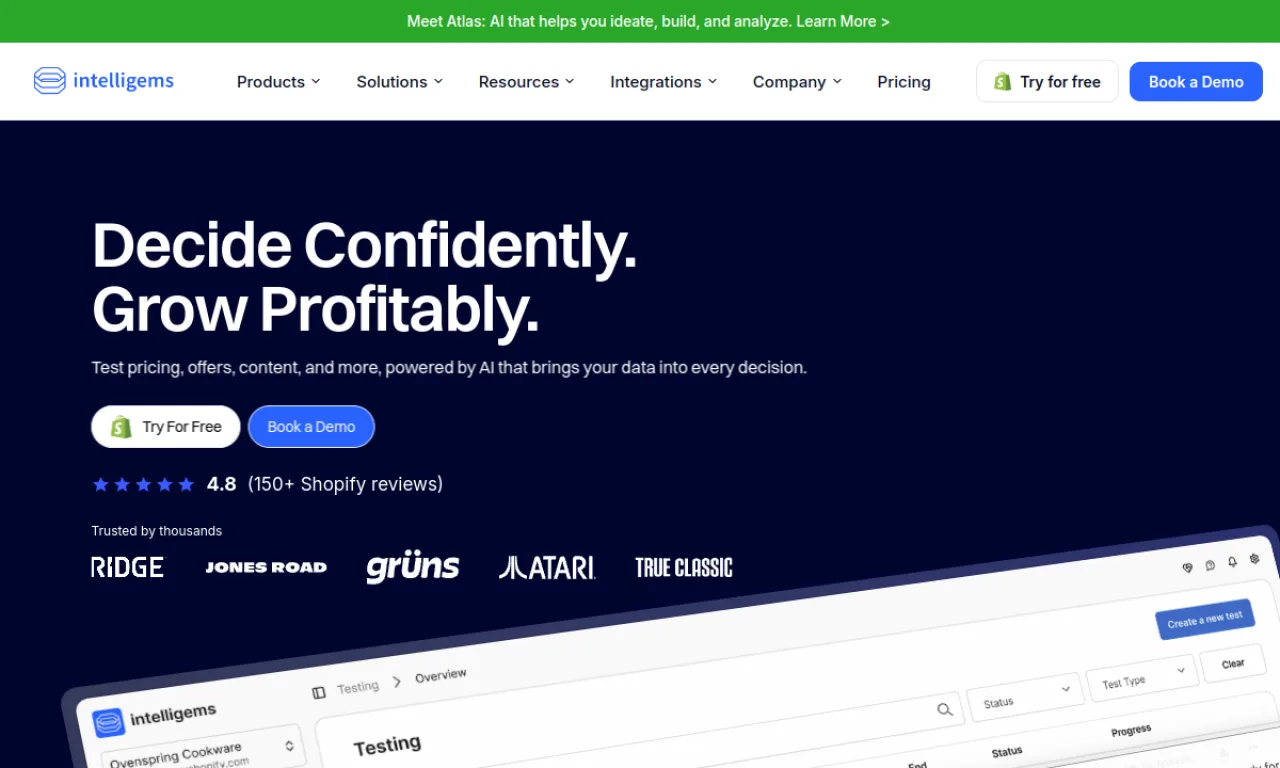Viewport: 1280px width, 768px height.
Task: Click the heart icon in the preview toolbar
Action: pos(1188,568)
